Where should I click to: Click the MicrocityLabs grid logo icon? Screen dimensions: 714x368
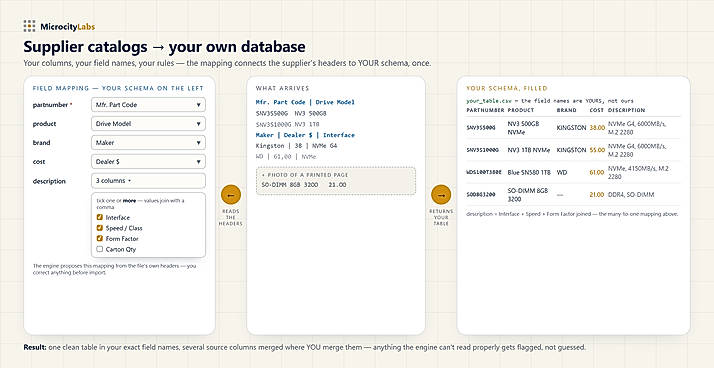tap(29, 26)
